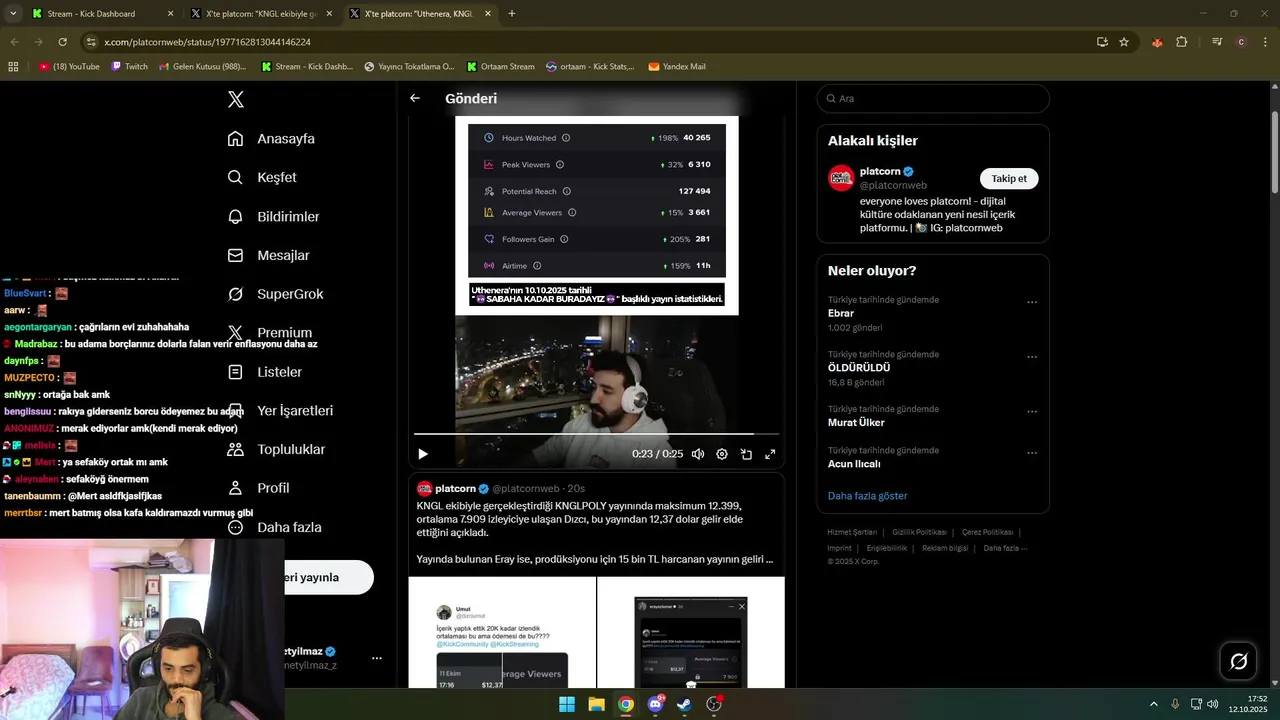Open Twitch bookmark
This screenshot has width=1280, height=720.
(129, 67)
